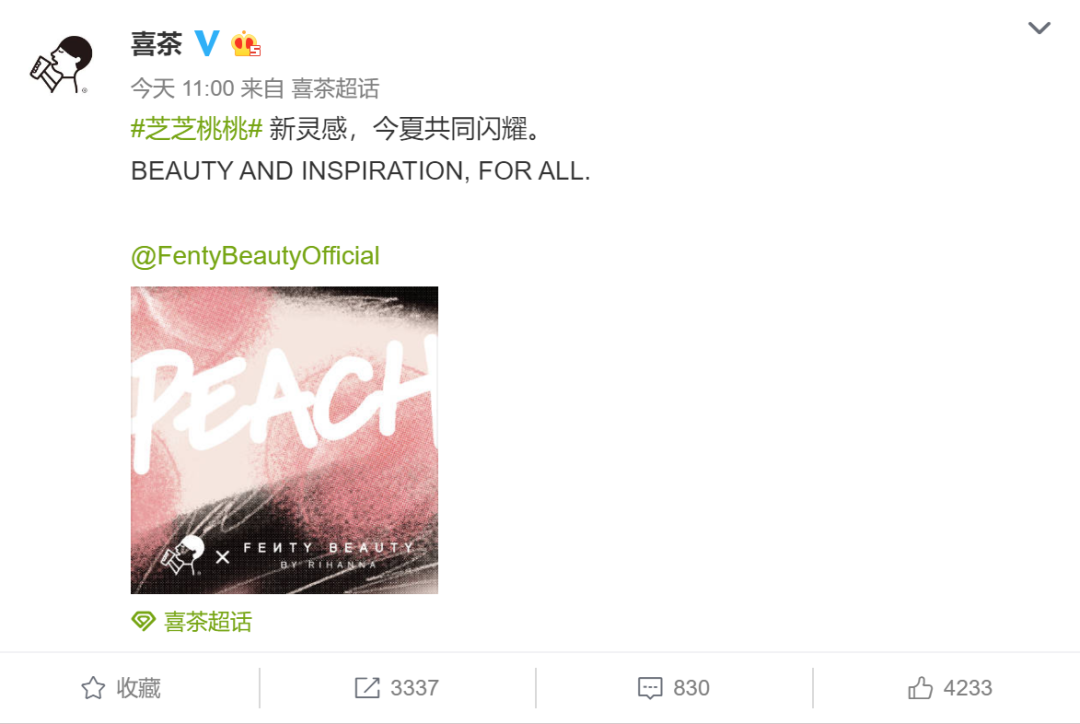Click the star favorite icon
1080x724 pixels.
(93, 687)
